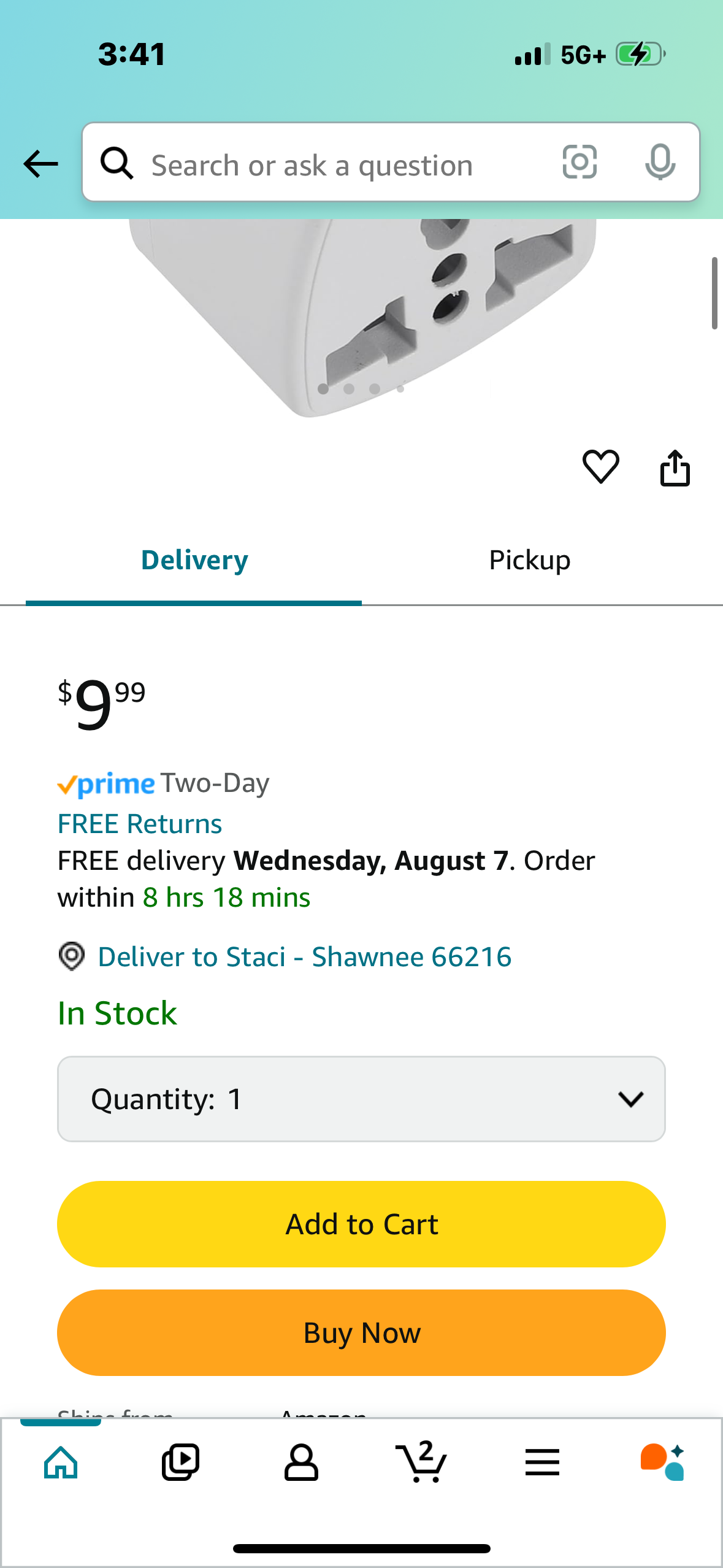
Task: Go to Amazon home tab
Action: tap(61, 1462)
